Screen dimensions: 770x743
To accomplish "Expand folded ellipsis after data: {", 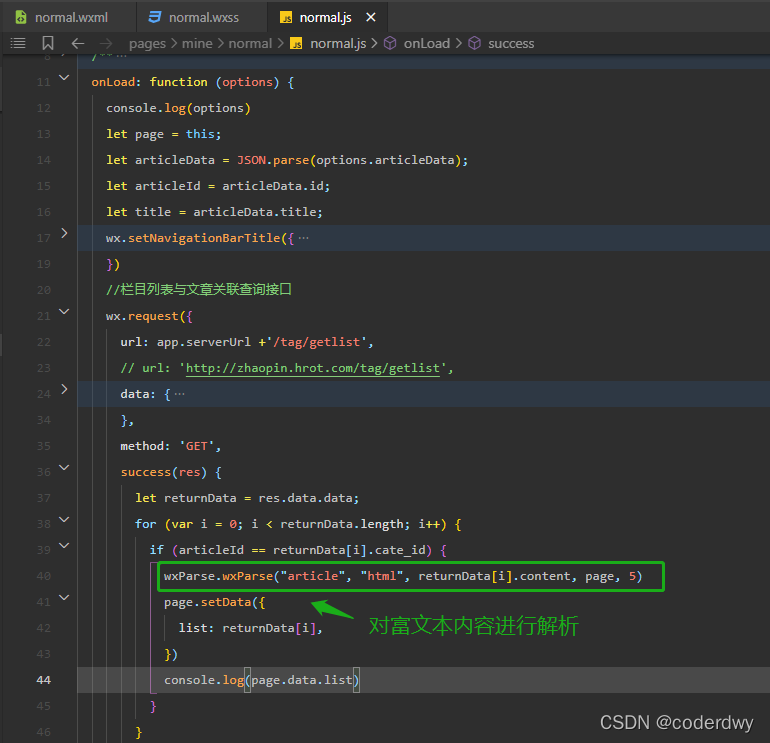I will click(180, 394).
